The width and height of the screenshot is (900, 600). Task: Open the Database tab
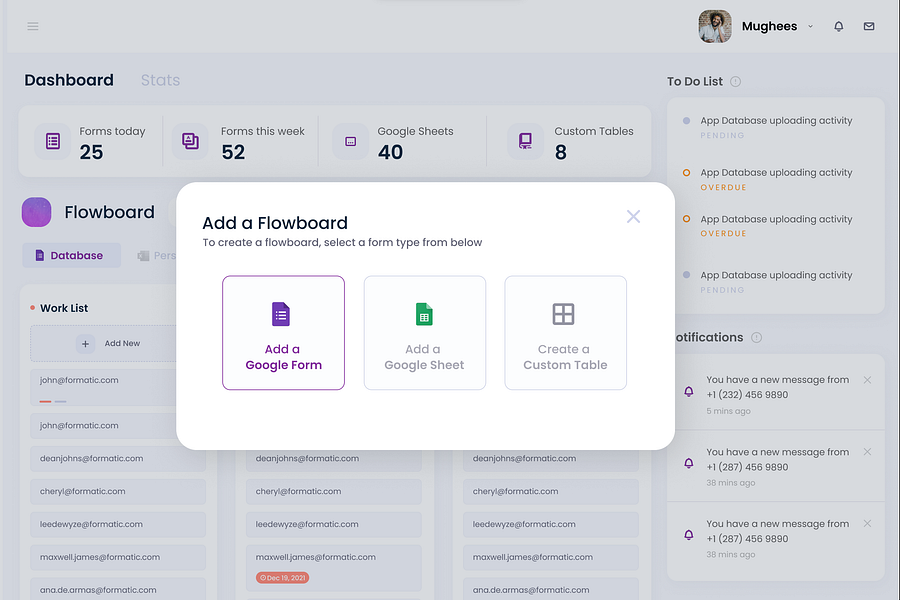[72, 256]
